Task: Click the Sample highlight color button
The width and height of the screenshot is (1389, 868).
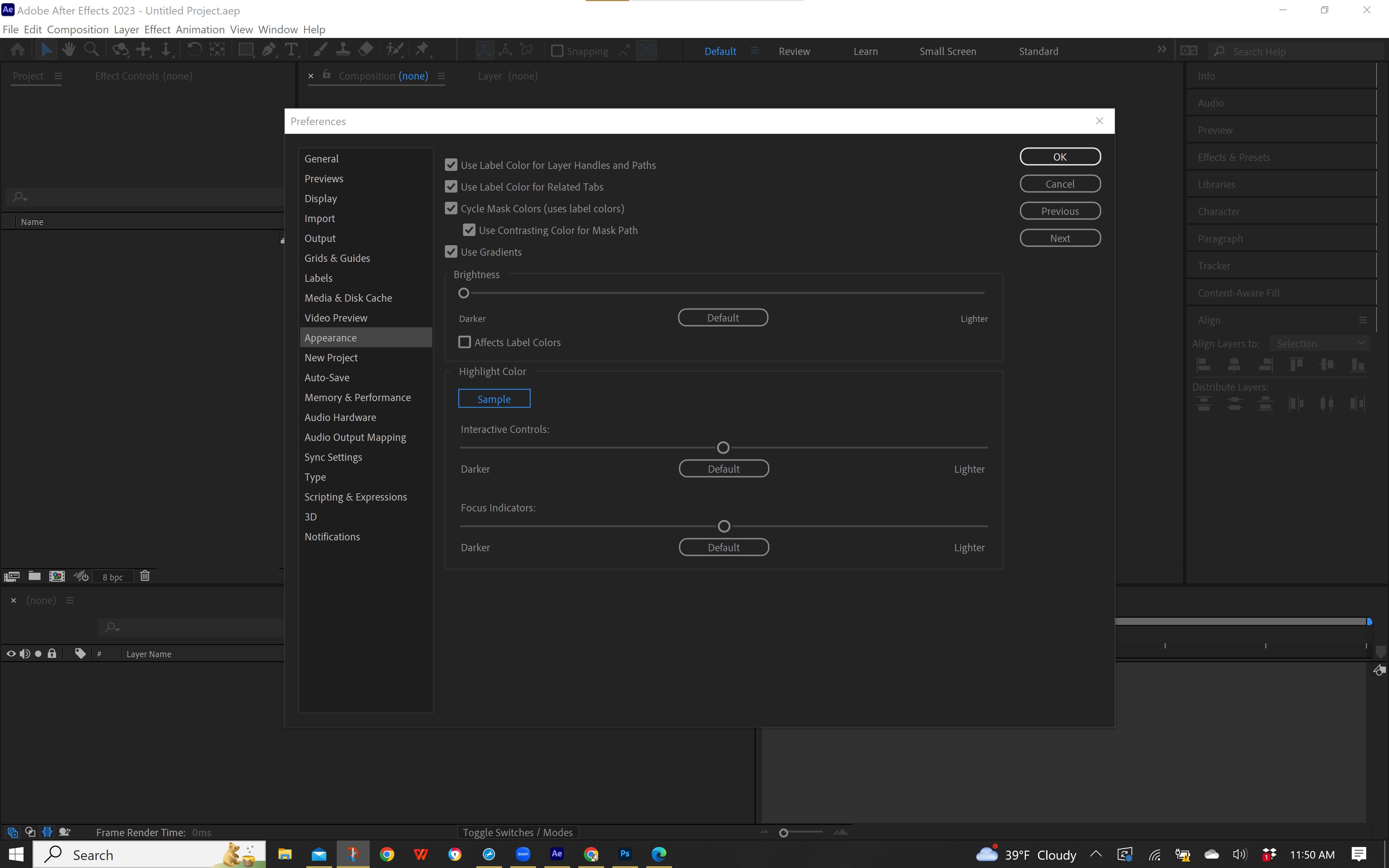Action: 494,398
